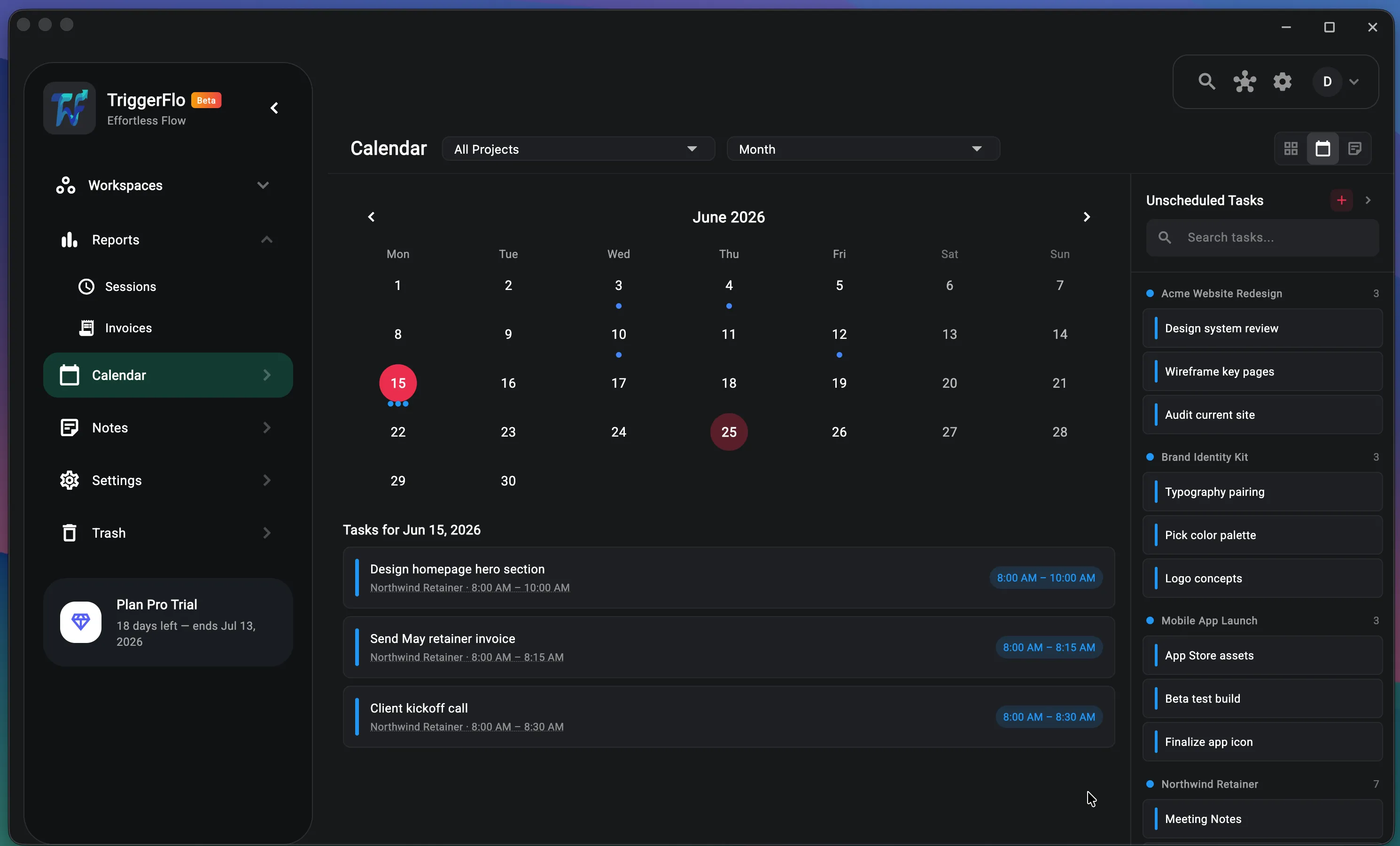Click Brand Identity Kit group header
Image resolution: width=1400 pixels, height=846 pixels.
[x=1262, y=457]
